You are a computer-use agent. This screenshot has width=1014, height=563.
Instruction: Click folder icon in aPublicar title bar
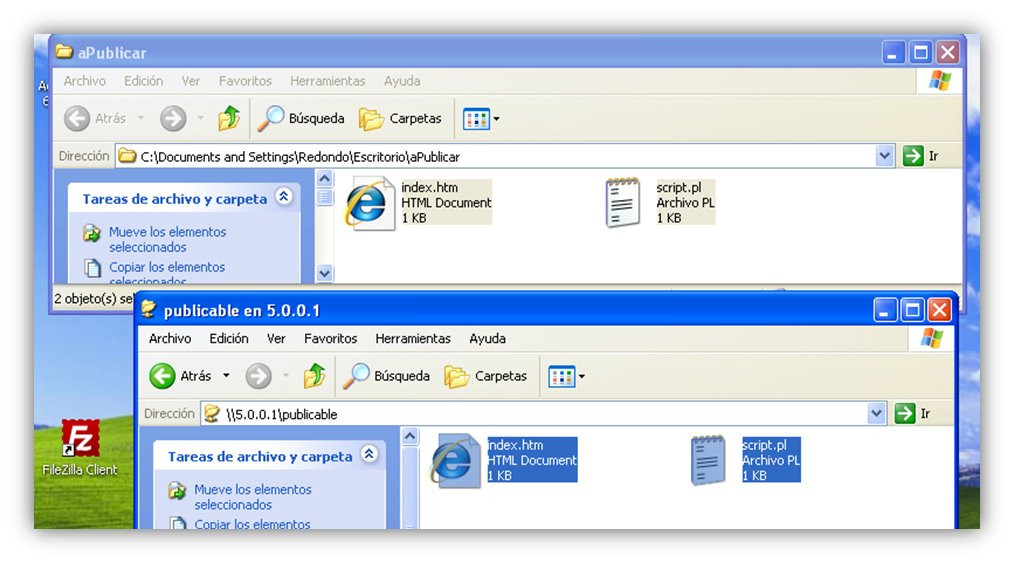click(x=63, y=51)
